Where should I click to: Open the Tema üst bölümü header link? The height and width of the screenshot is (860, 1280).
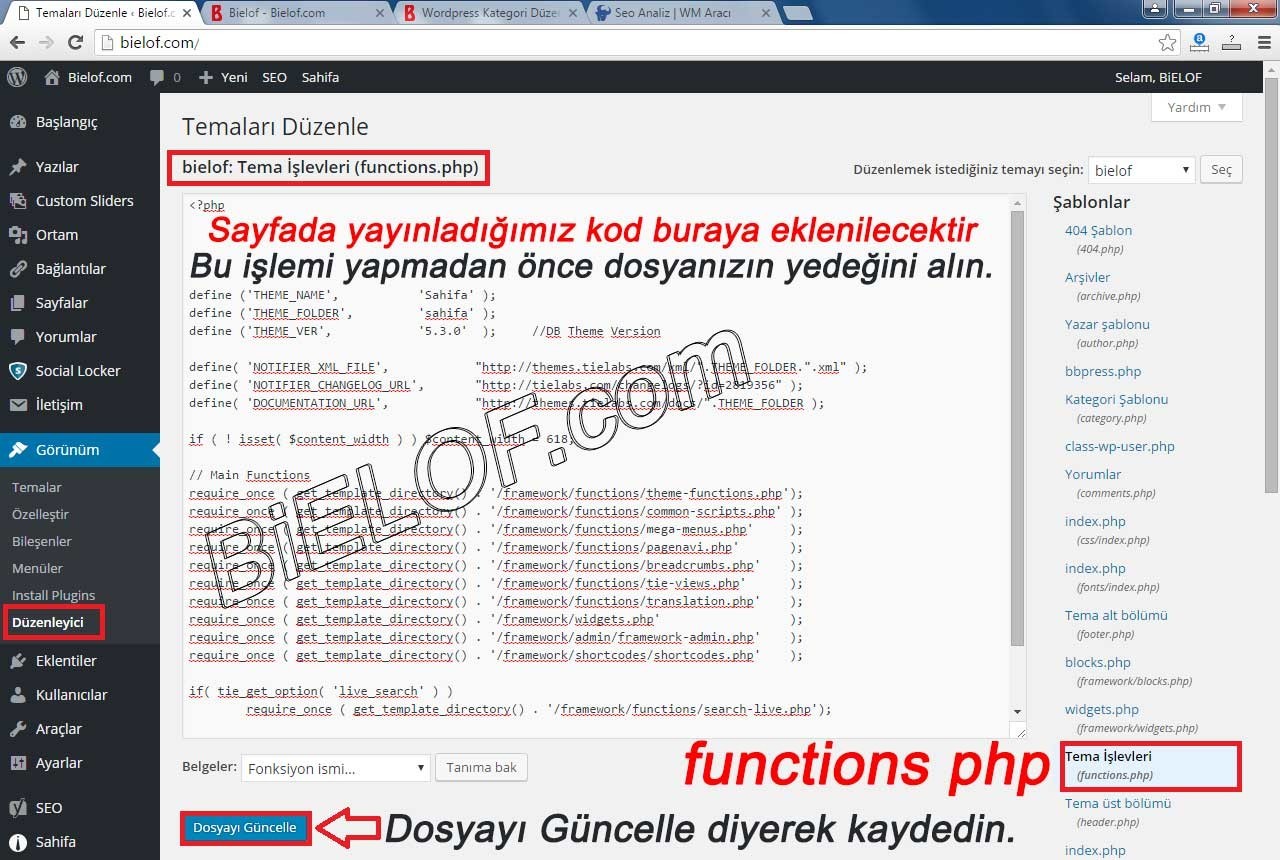coord(1117,804)
